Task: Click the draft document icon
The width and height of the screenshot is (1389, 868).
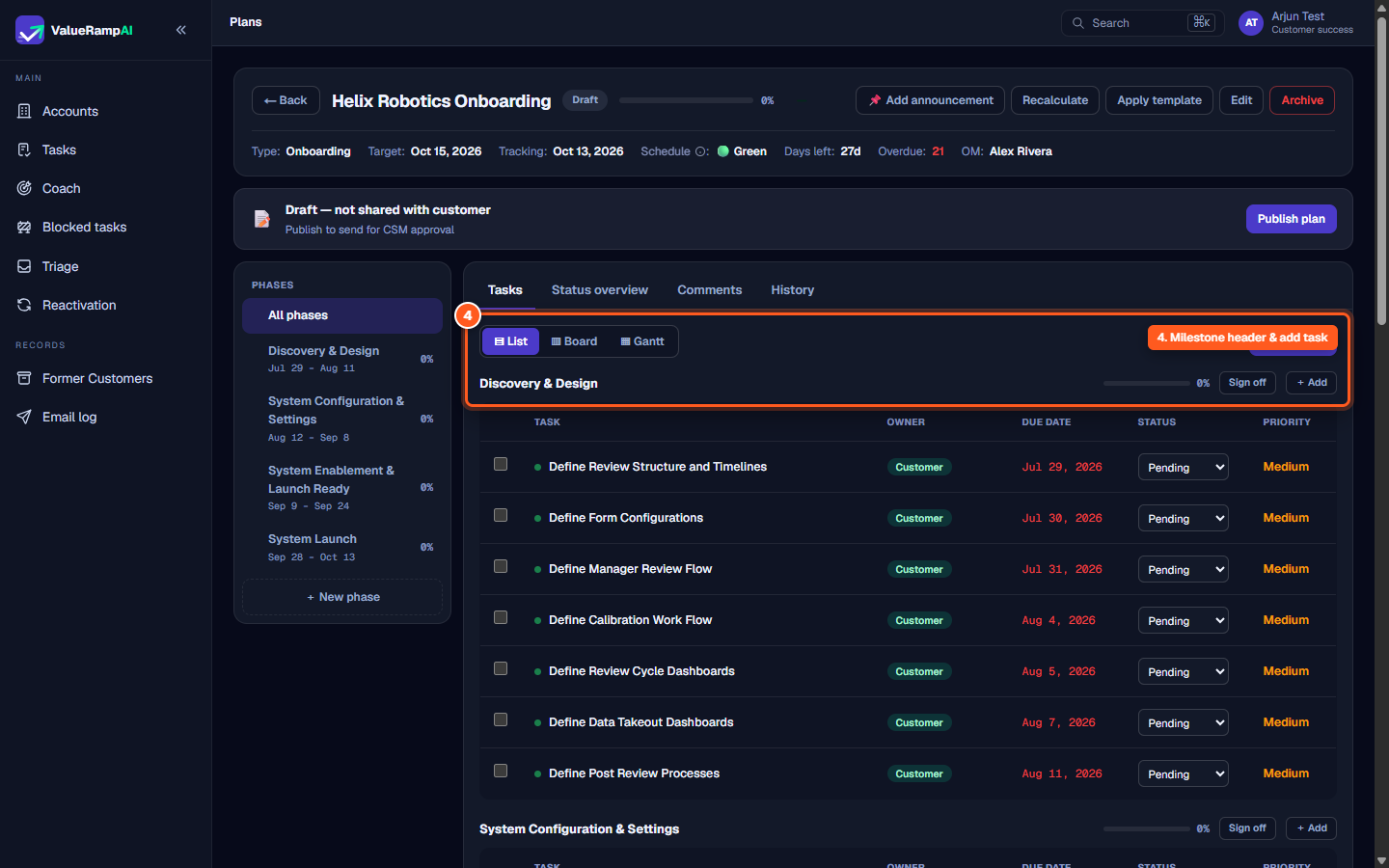Action: pos(261,219)
